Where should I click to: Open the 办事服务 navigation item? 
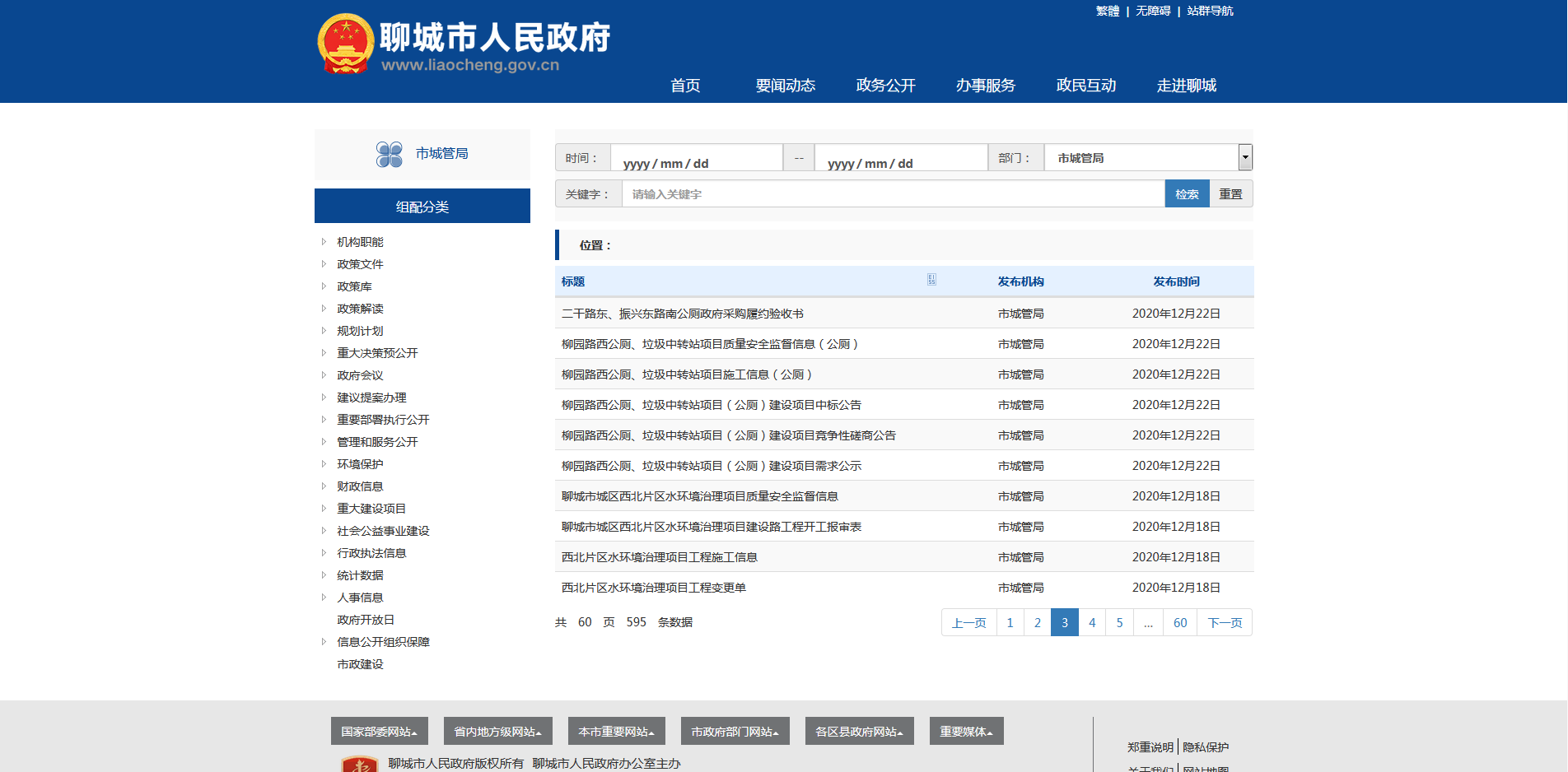(986, 86)
